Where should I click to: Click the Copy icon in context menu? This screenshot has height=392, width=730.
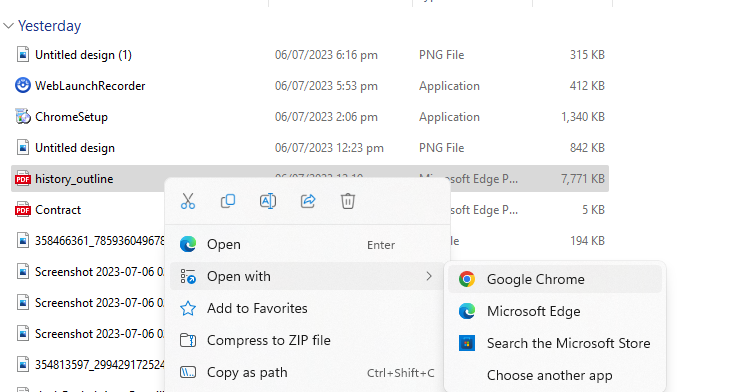click(x=228, y=201)
